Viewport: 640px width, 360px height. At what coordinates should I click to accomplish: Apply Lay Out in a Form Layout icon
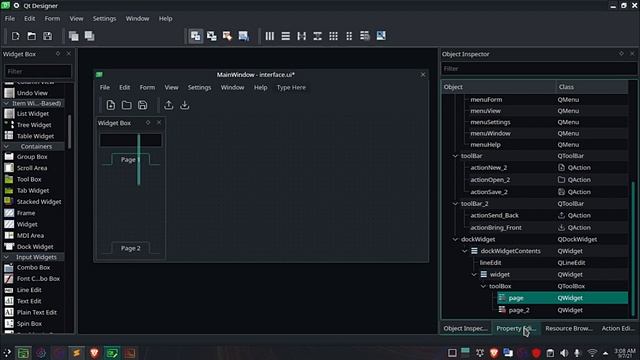(349, 36)
